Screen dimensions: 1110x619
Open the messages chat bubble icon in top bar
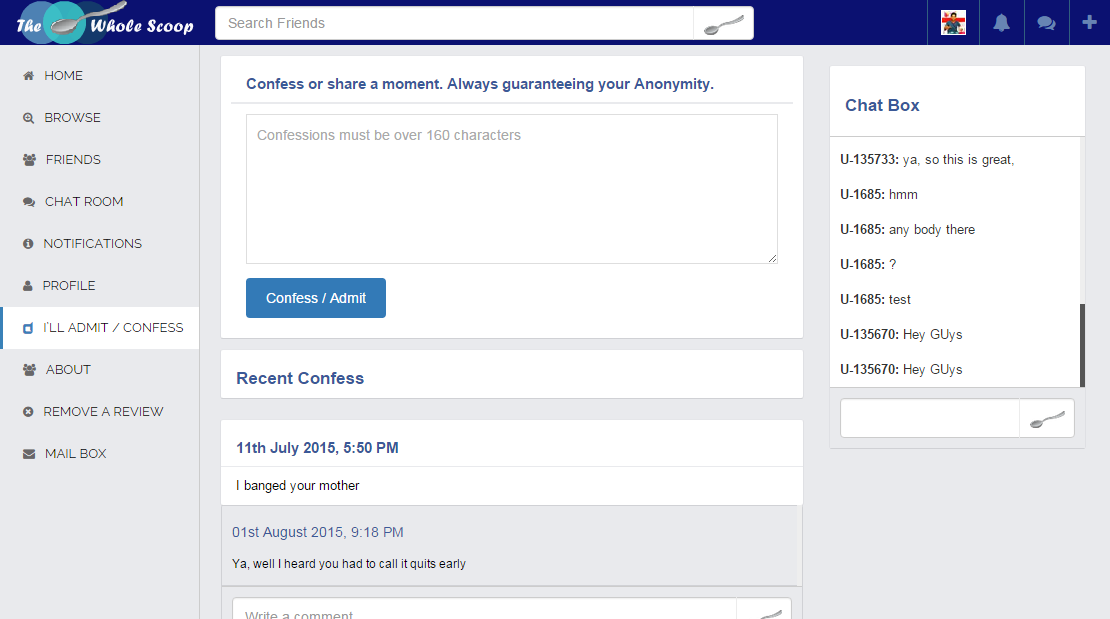point(1046,23)
